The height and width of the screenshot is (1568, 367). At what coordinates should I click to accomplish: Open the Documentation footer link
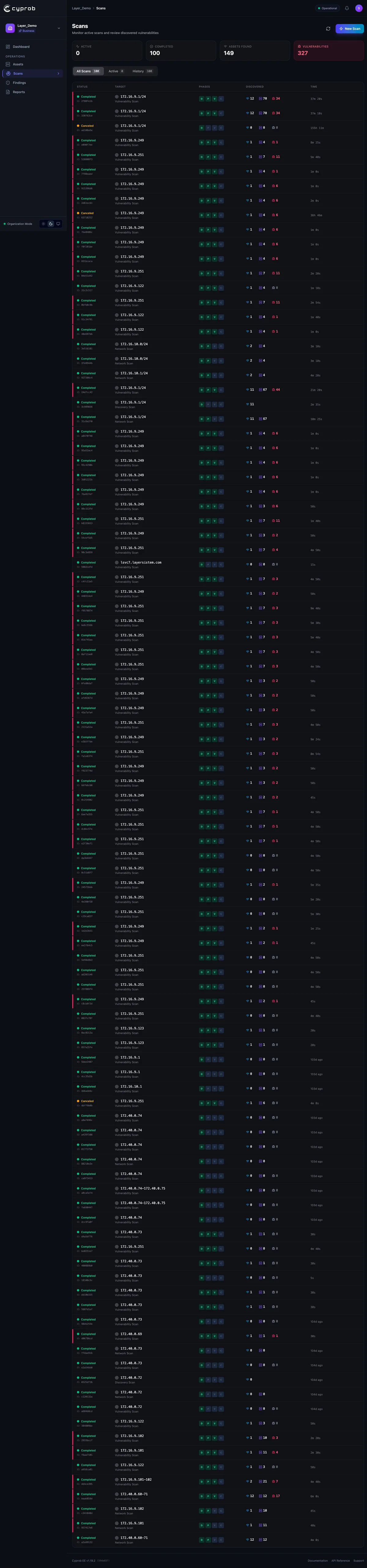(x=318, y=1561)
